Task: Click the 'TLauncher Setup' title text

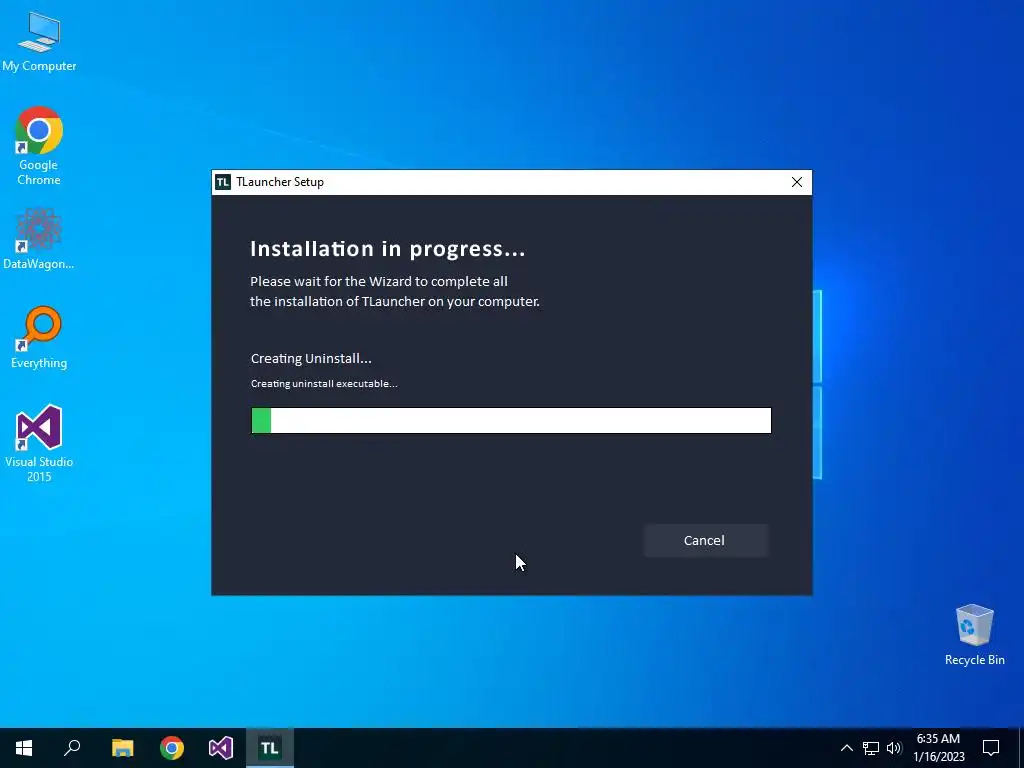Action: pyautogui.click(x=280, y=182)
